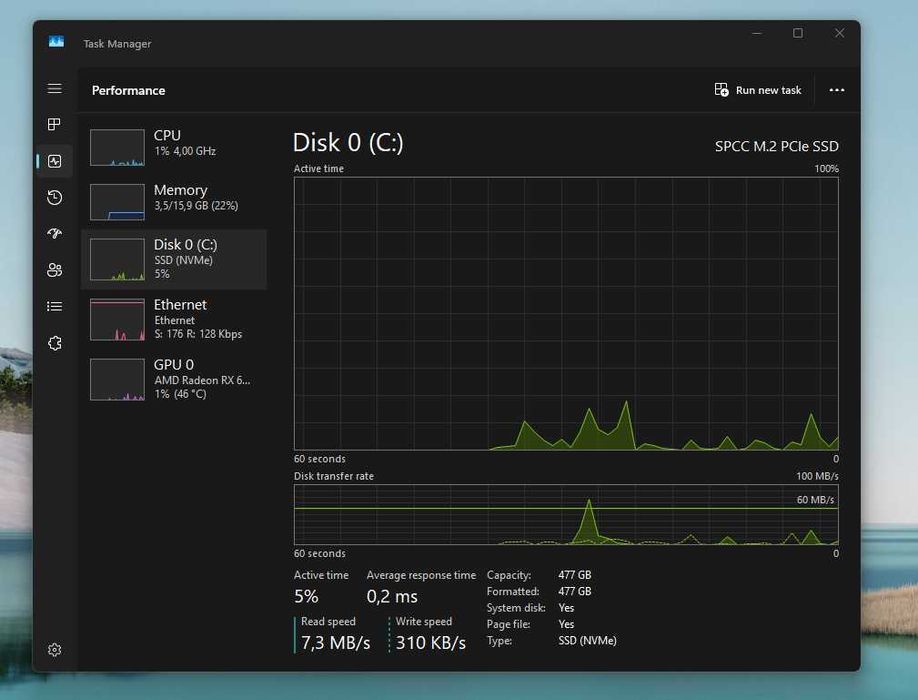Screen dimensions: 918x700
Task: Click the Average response time label
Action: [x=421, y=575]
